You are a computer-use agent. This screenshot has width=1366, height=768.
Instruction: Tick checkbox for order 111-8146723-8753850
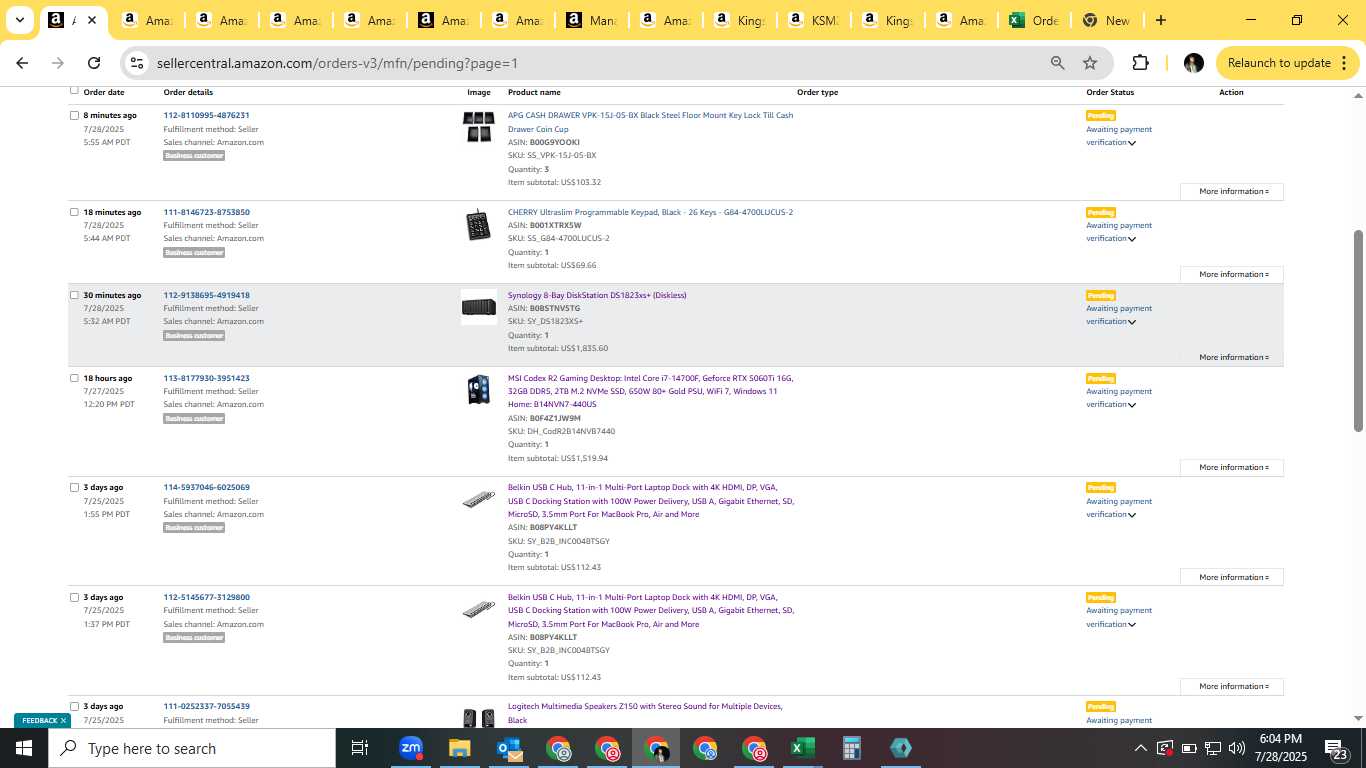(x=74, y=212)
